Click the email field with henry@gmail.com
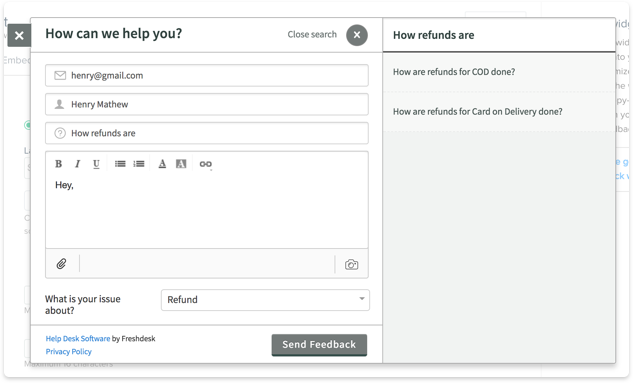 (x=207, y=75)
